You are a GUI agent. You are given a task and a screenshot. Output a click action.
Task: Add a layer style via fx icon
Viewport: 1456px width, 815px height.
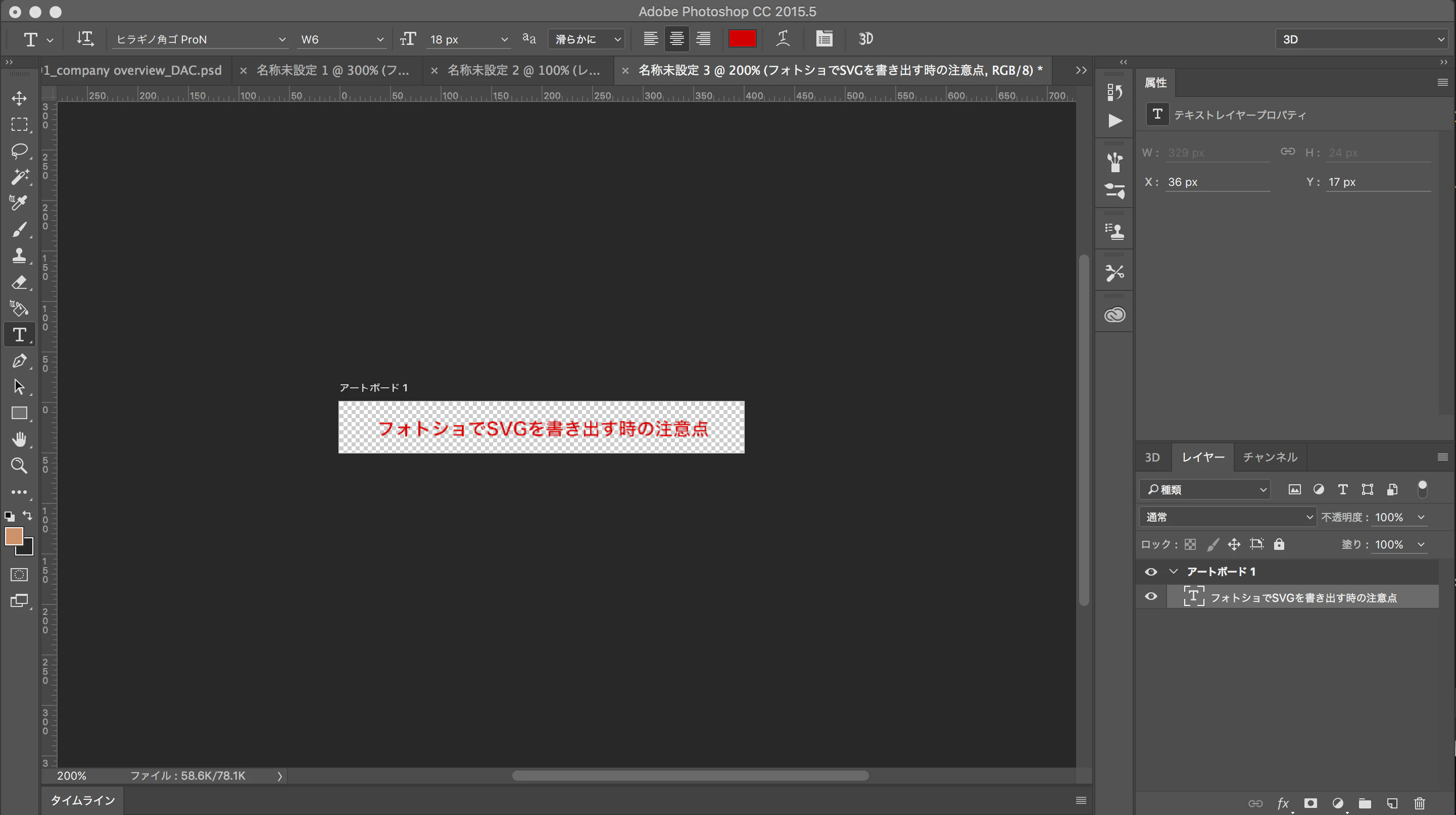(x=1283, y=803)
